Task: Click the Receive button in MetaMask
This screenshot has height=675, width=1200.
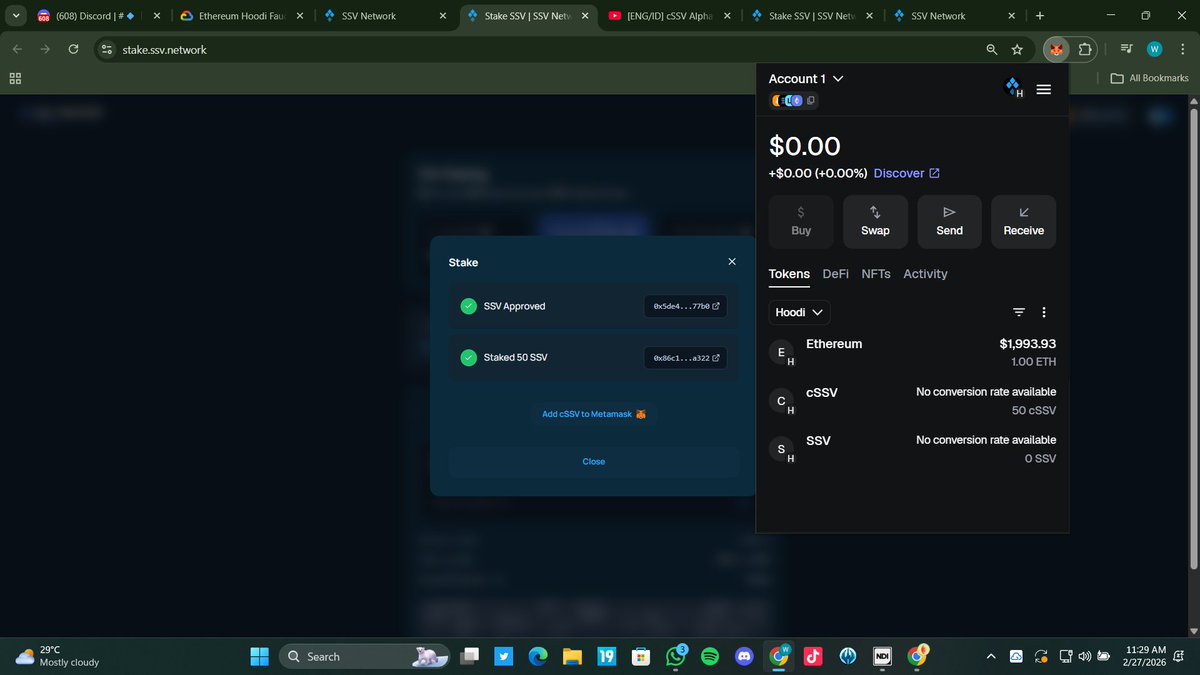Action: click(x=1023, y=222)
